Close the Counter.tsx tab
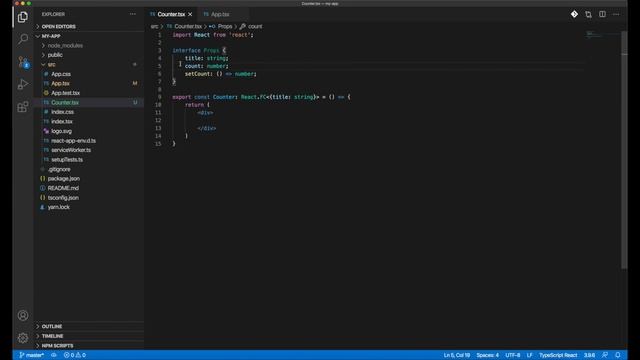The width and height of the screenshot is (640, 360). point(190,14)
